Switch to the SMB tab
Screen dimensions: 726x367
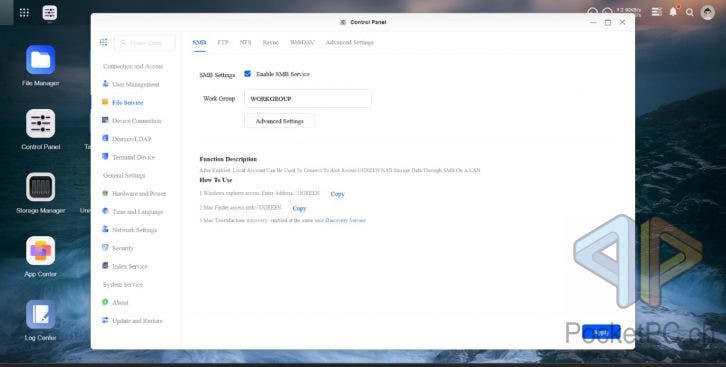[199, 43]
